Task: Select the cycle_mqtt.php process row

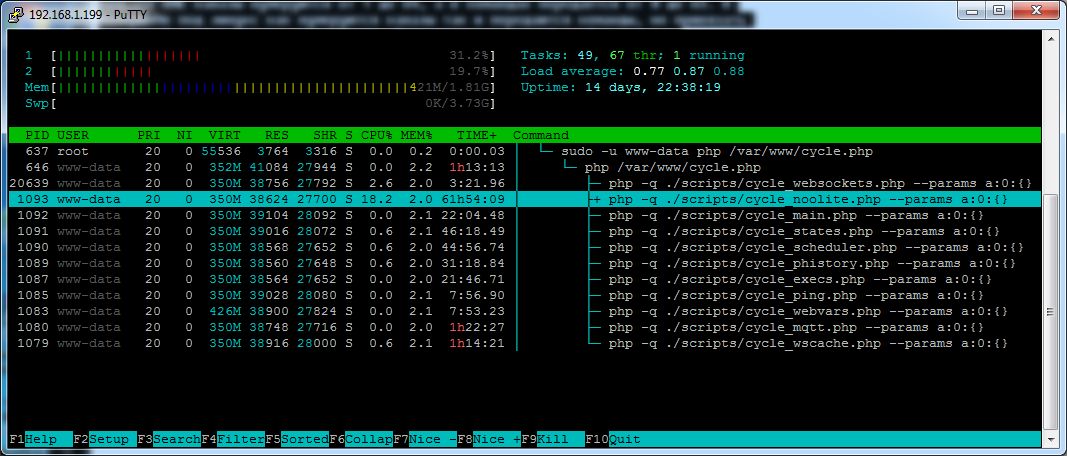Action: [x=525, y=327]
